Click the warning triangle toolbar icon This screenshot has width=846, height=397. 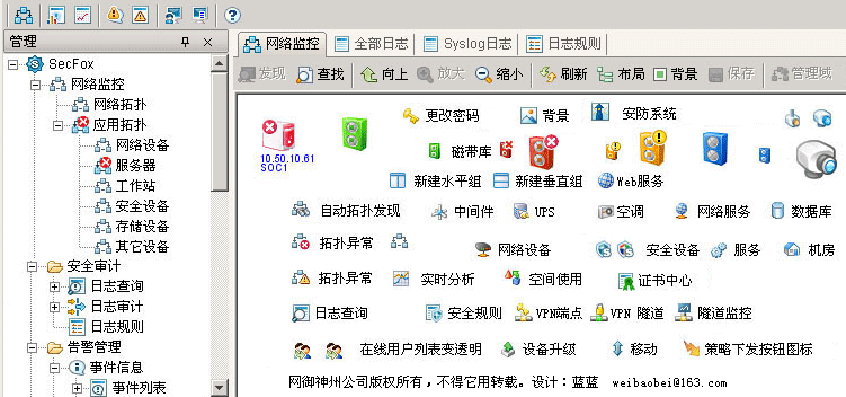coord(140,15)
